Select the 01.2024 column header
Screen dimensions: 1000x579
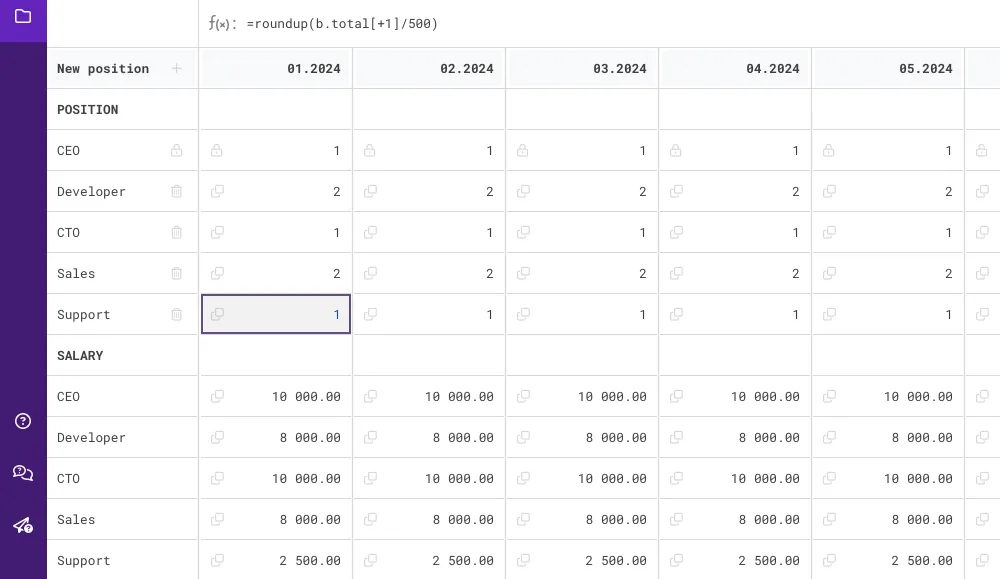pos(277,69)
